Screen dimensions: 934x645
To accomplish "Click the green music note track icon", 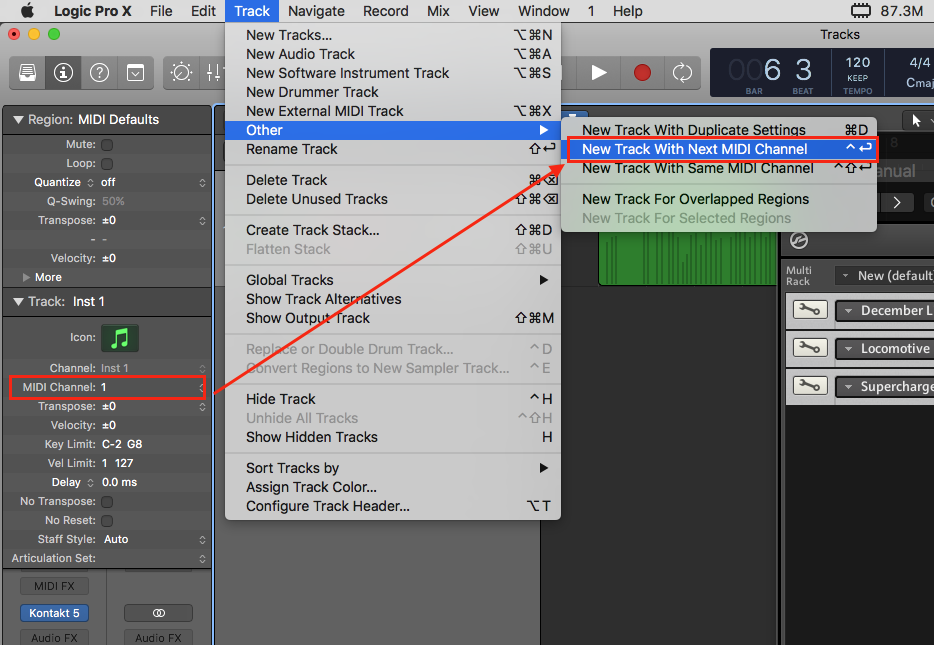I will [x=120, y=338].
